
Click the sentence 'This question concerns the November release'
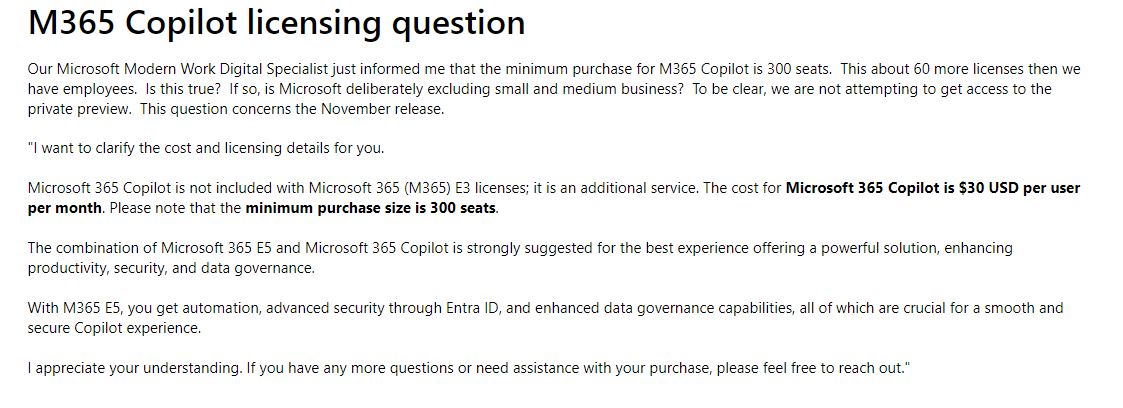pyautogui.click(x=294, y=109)
